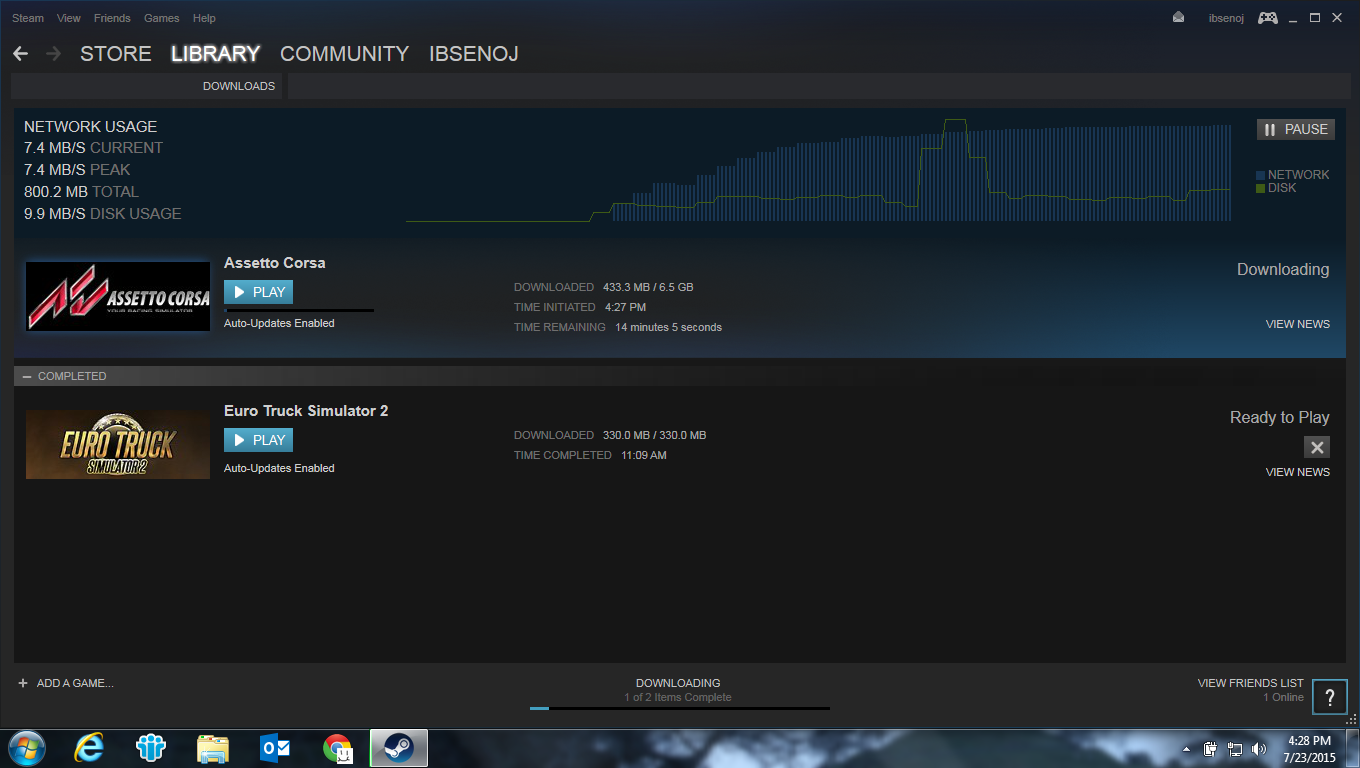Click Auto-Updates Enabled under Euro Truck Simulator
This screenshot has width=1360, height=768.
279,468
